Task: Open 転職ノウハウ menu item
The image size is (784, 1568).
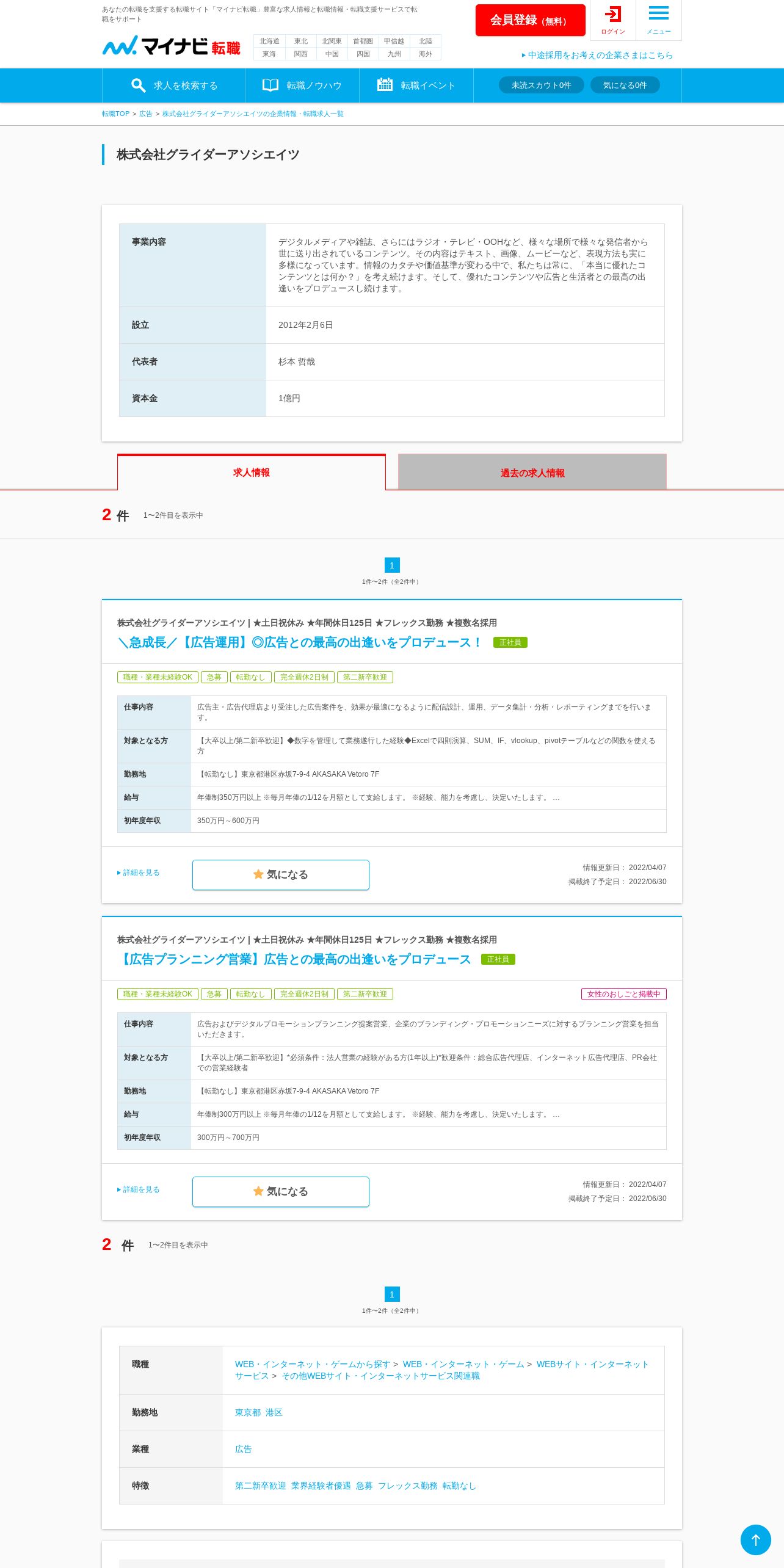Action: (x=302, y=85)
